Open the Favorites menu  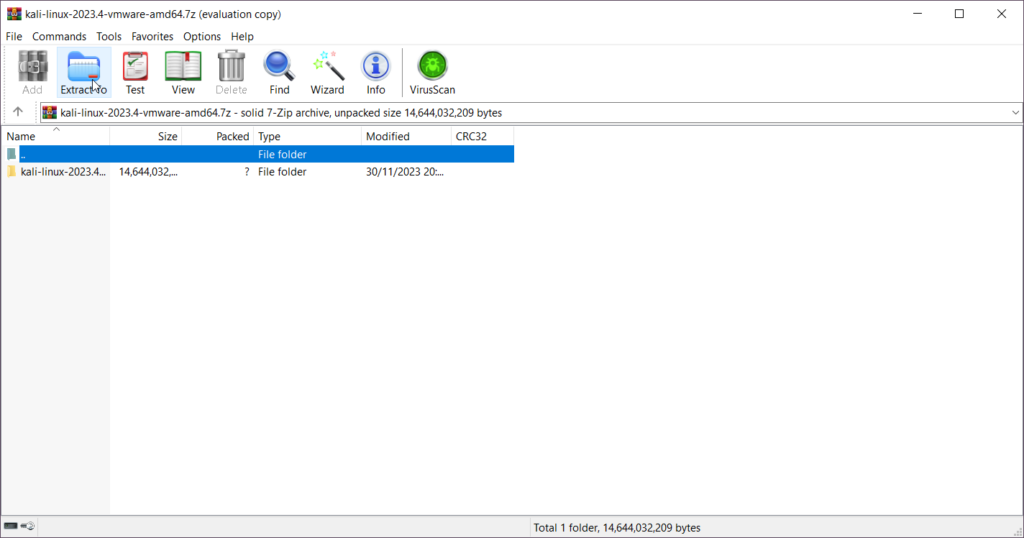point(152,37)
